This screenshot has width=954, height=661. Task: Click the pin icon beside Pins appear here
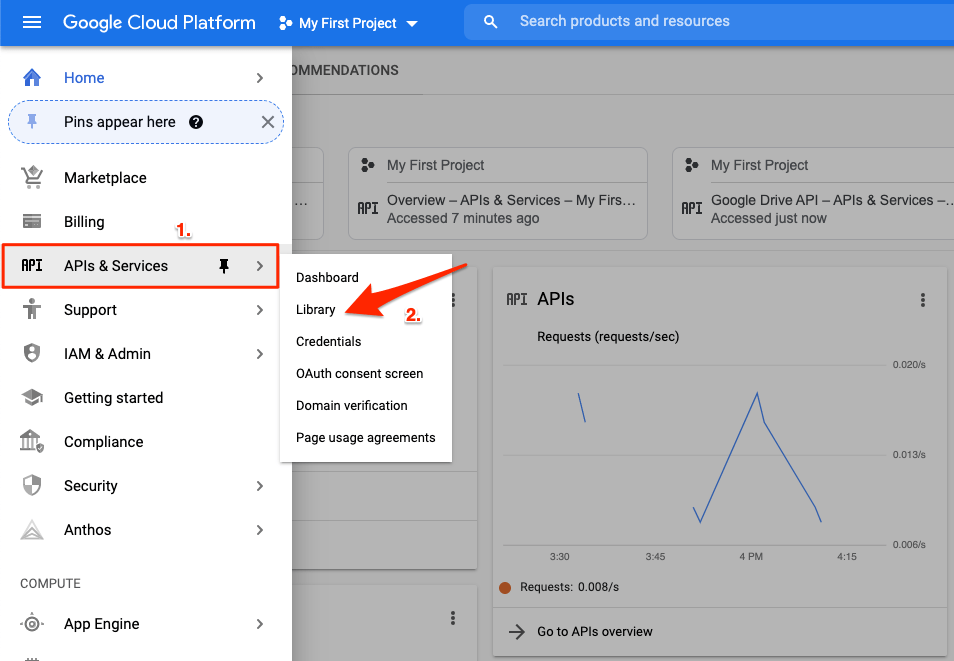[32, 122]
